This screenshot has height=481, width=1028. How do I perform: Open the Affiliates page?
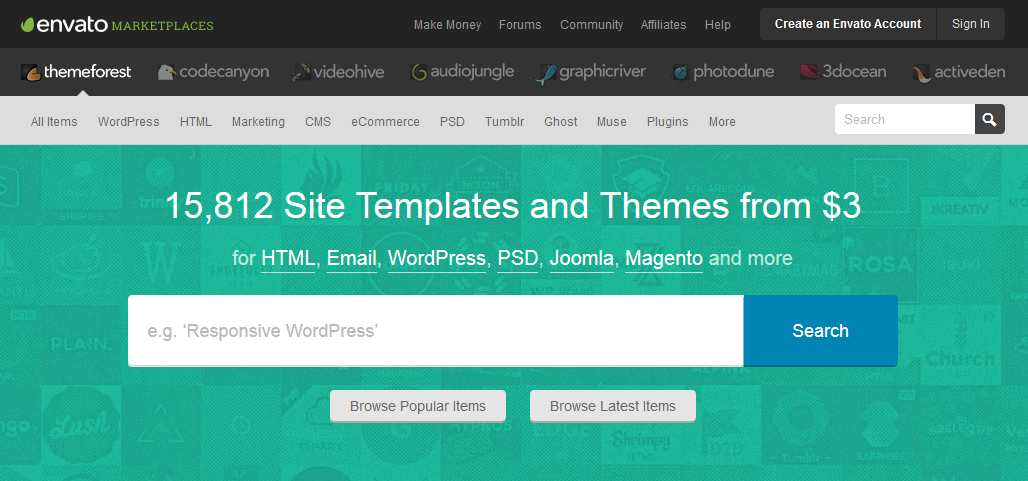[663, 25]
